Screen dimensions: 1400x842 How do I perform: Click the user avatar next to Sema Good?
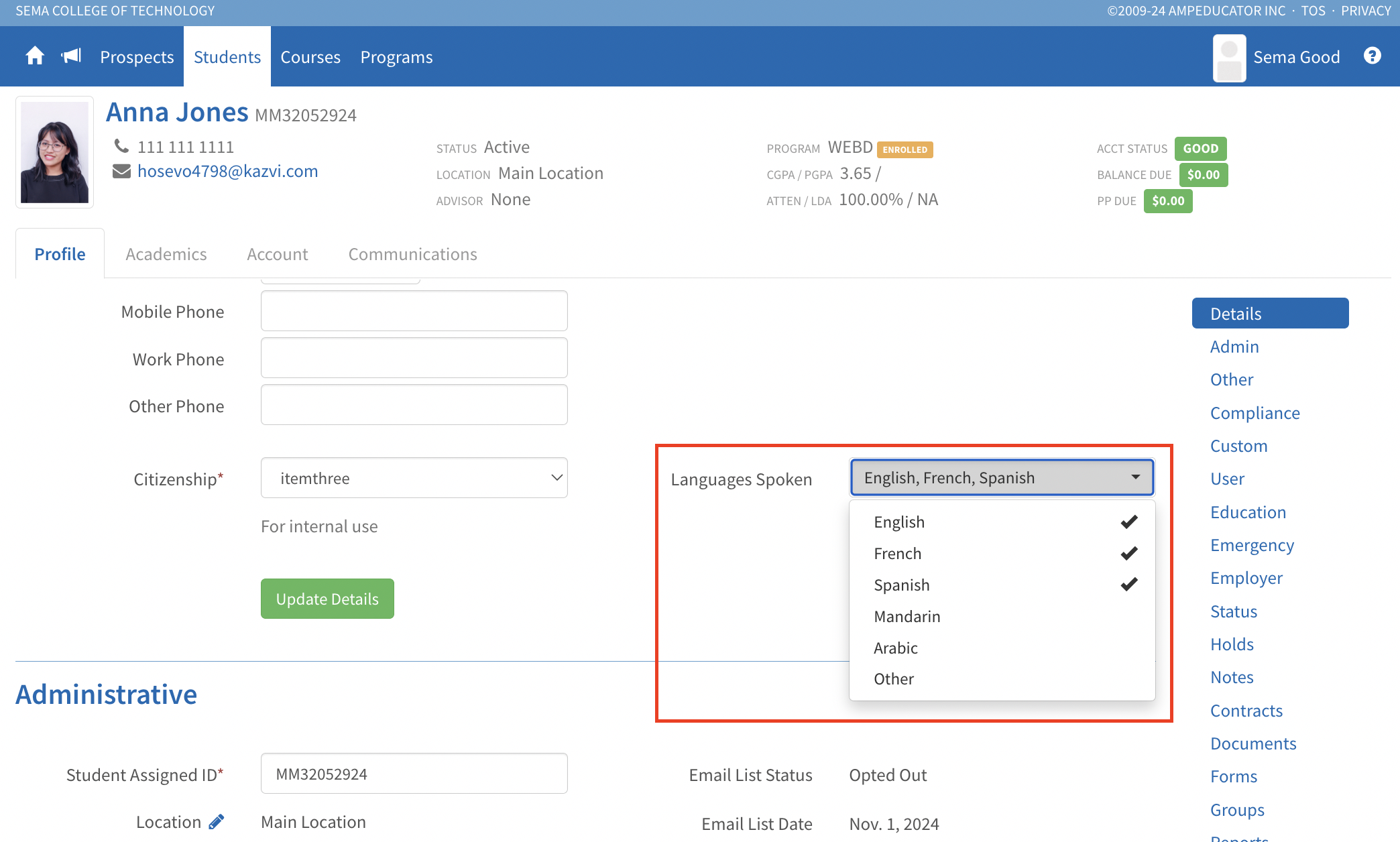coord(1229,58)
